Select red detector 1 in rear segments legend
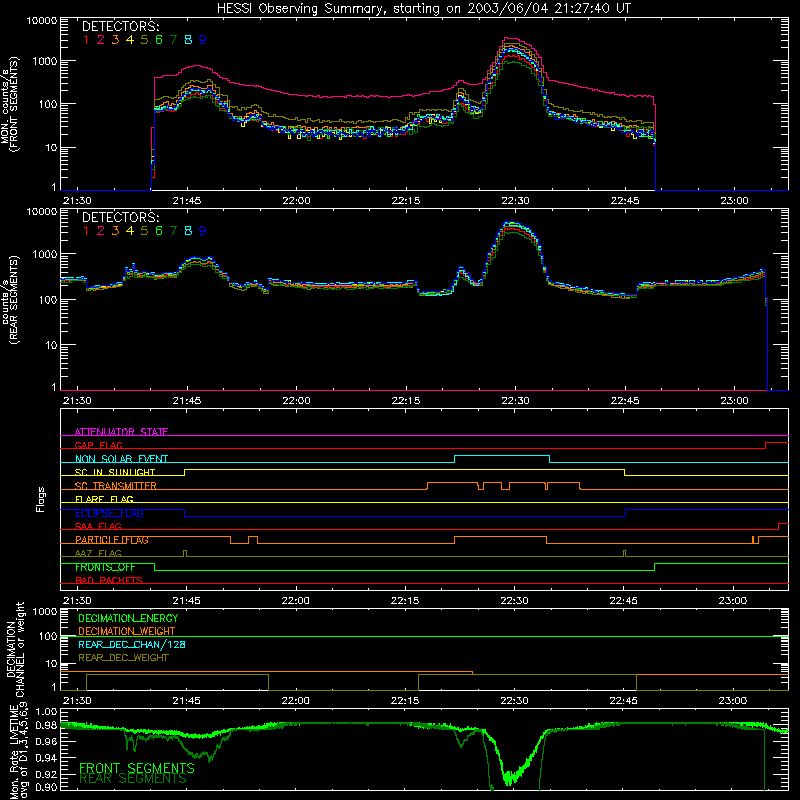This screenshot has width=800, height=800. (x=86, y=231)
